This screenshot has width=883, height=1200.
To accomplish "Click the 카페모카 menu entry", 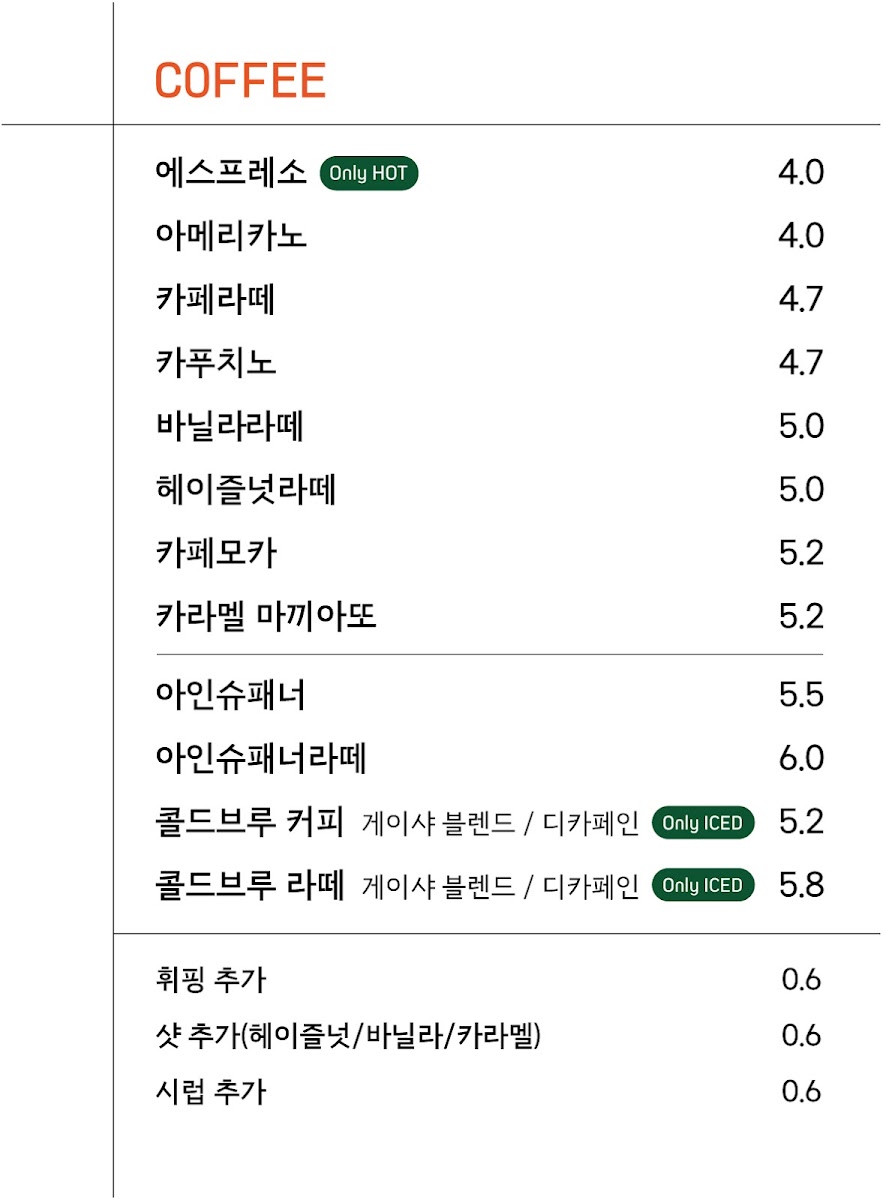I will [x=216, y=553].
